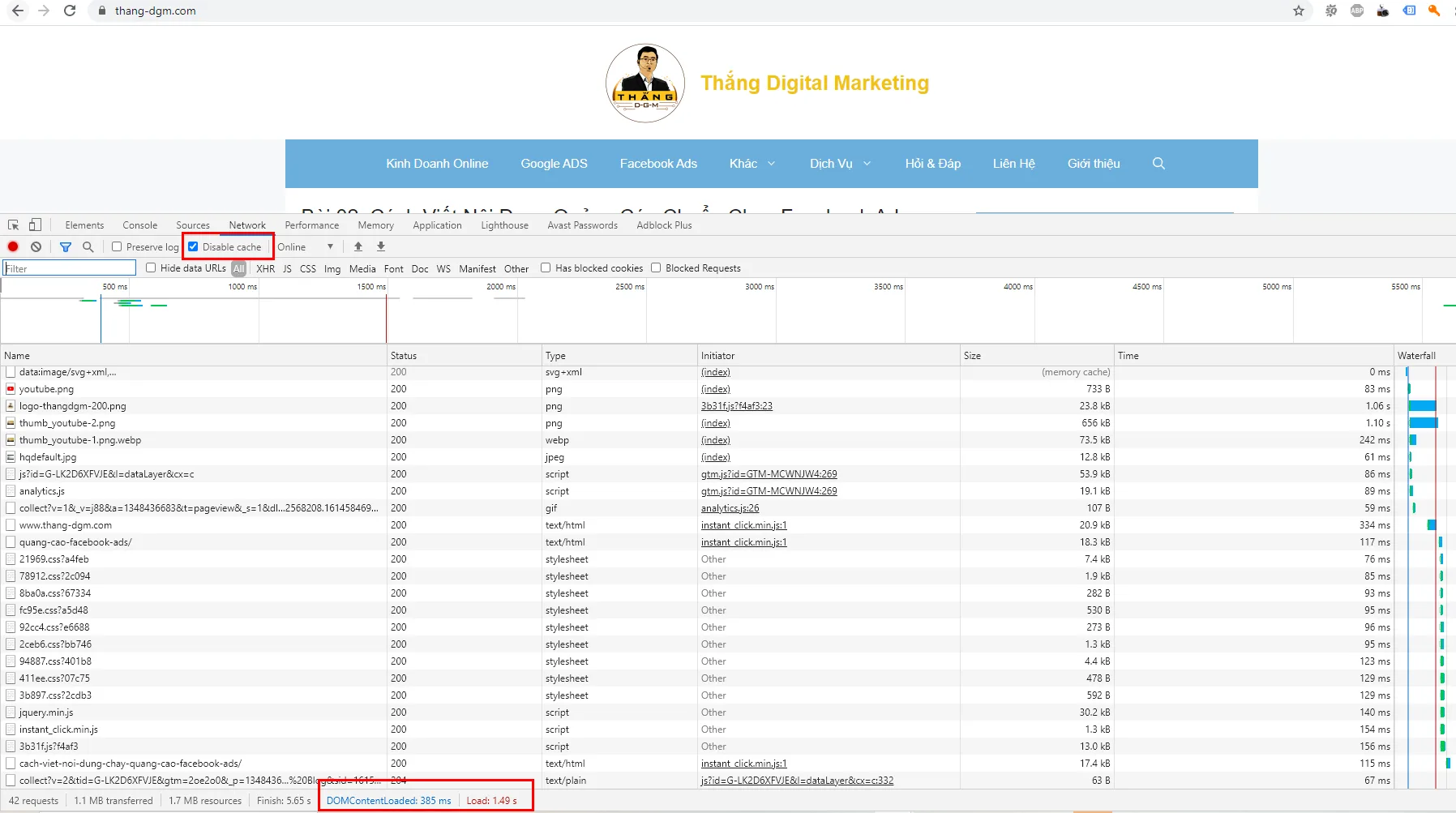Bookmark the page with the star icon

[1299, 11]
